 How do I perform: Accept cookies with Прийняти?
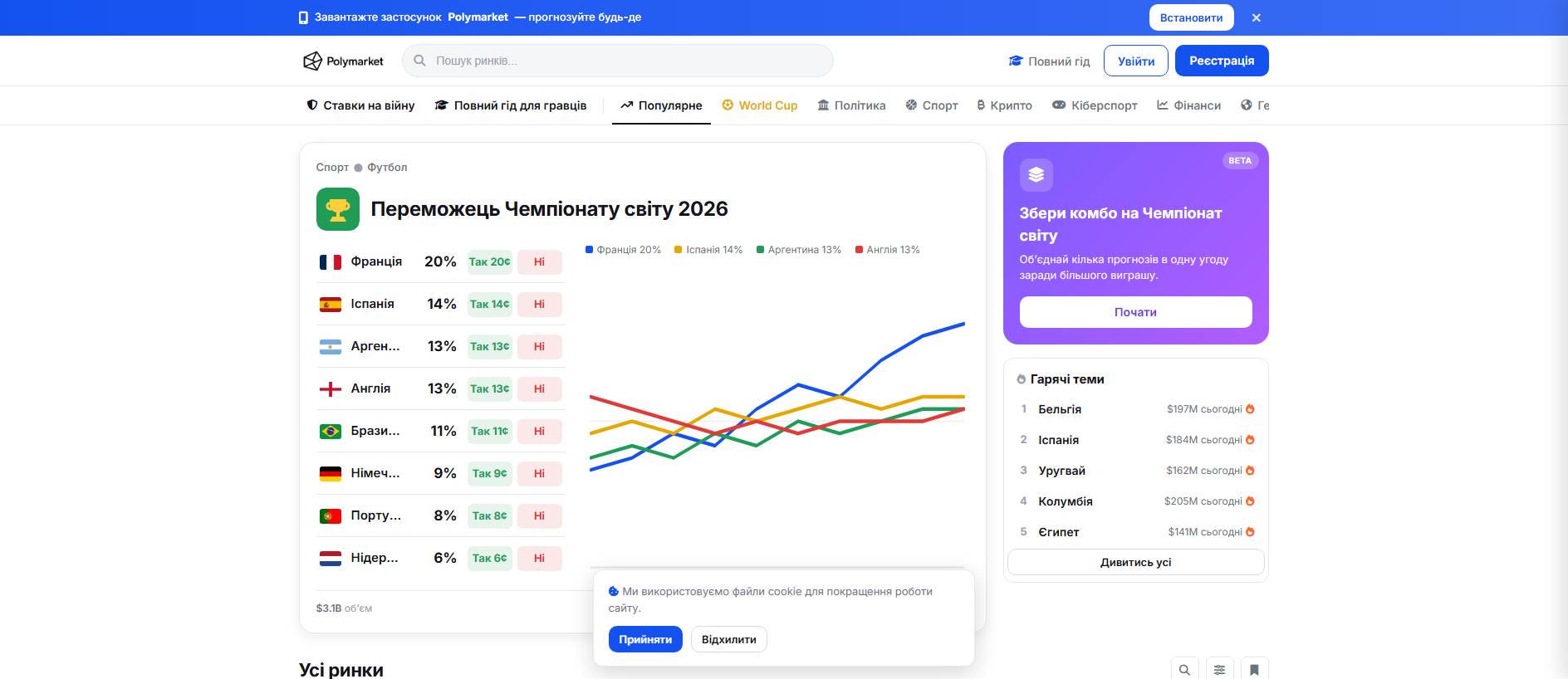[645, 639]
